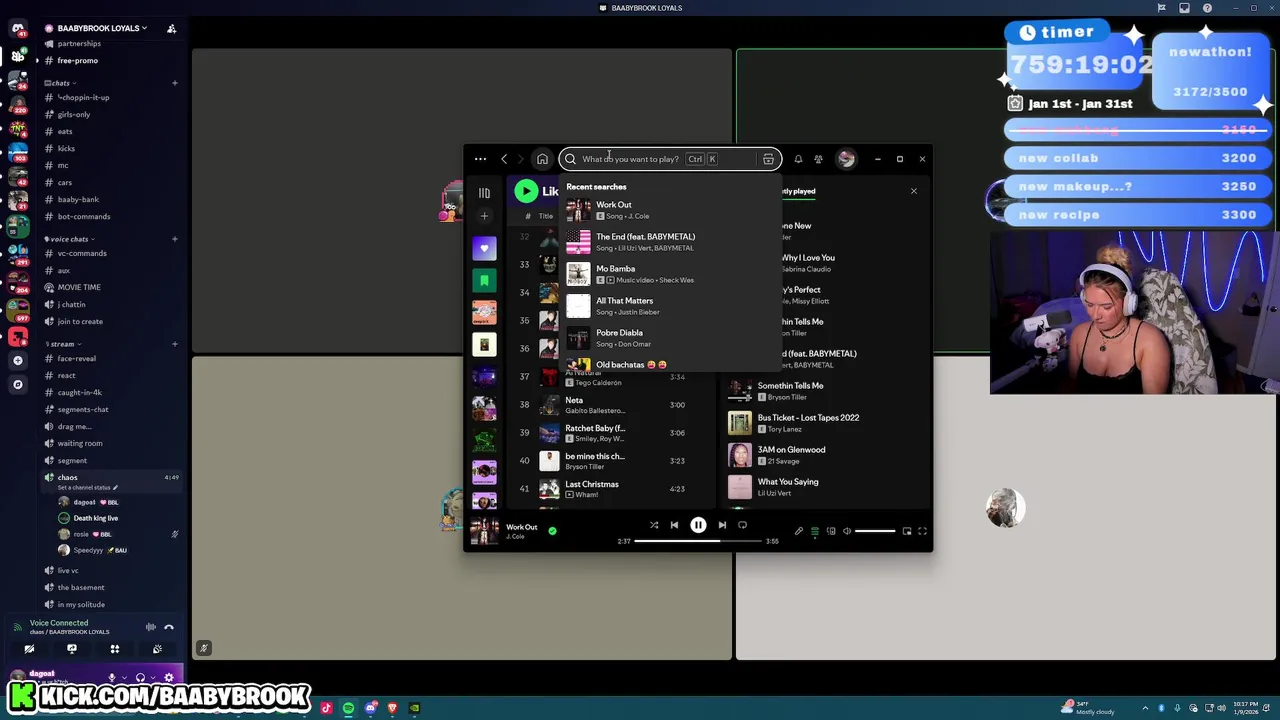Select The End (feat. BABYMETAL) recent search

pos(670,242)
